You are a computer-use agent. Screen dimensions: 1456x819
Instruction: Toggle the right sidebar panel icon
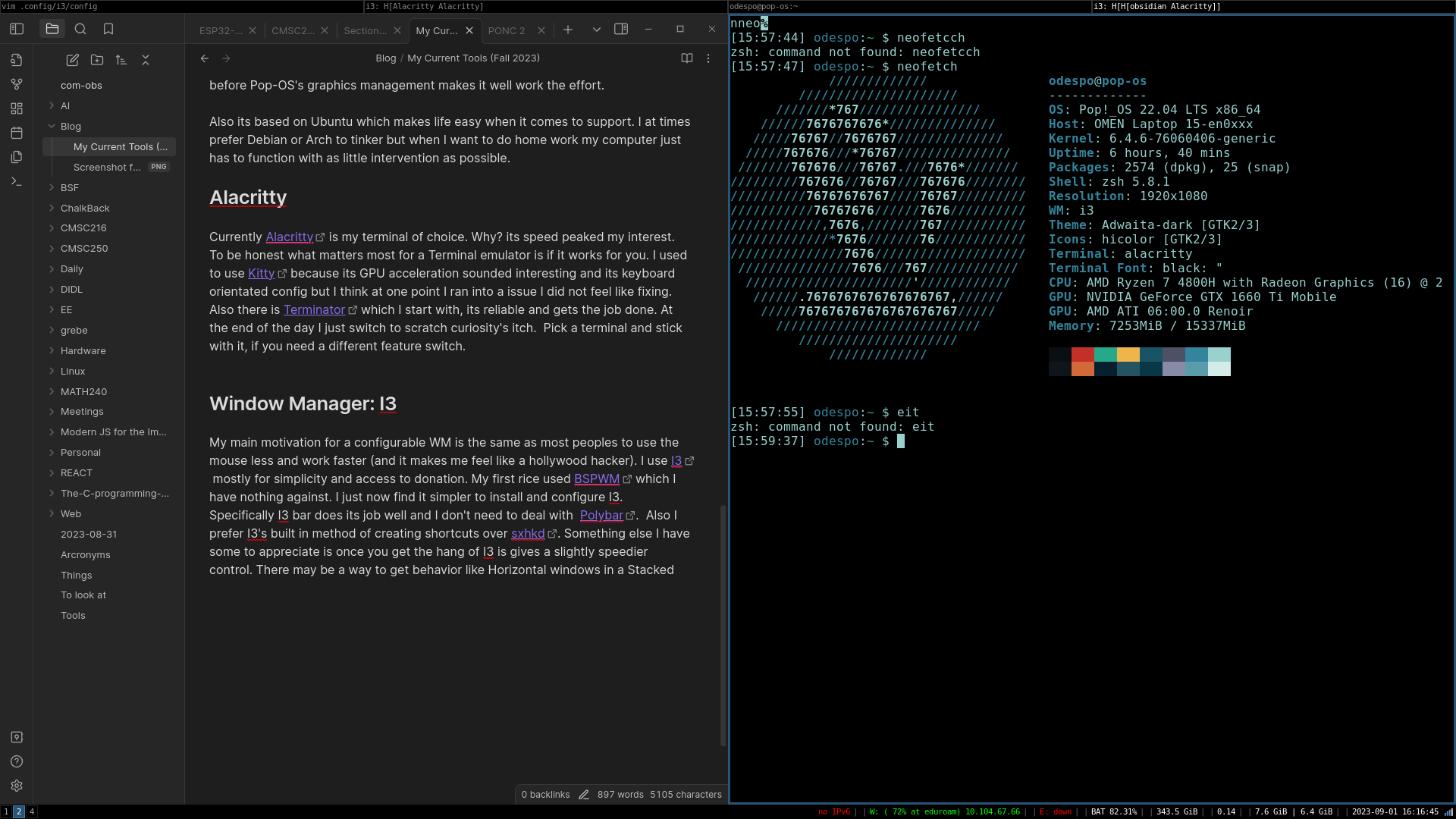pos(621,29)
